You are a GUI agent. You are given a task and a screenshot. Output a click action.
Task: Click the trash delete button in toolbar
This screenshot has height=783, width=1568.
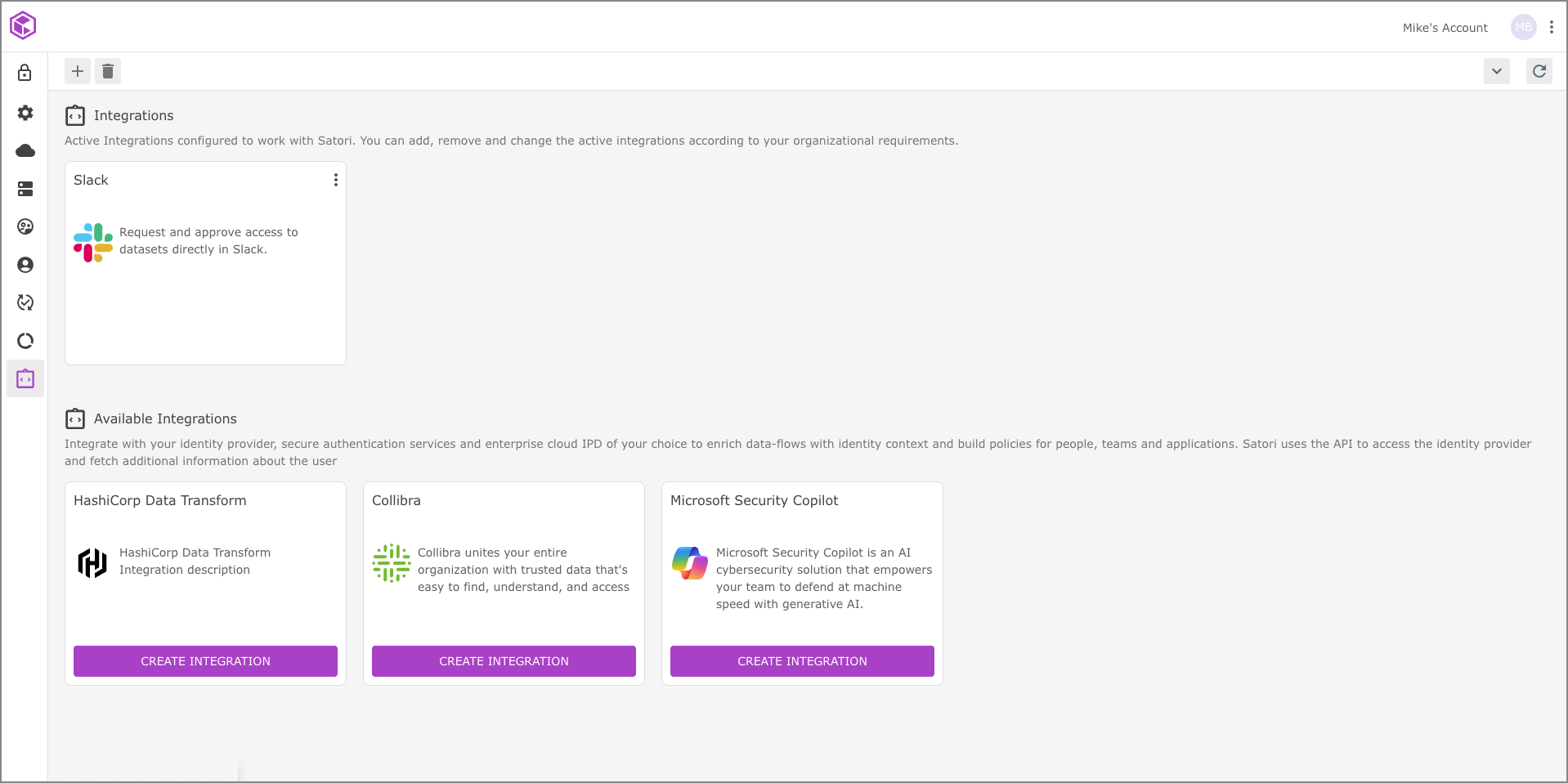(108, 71)
